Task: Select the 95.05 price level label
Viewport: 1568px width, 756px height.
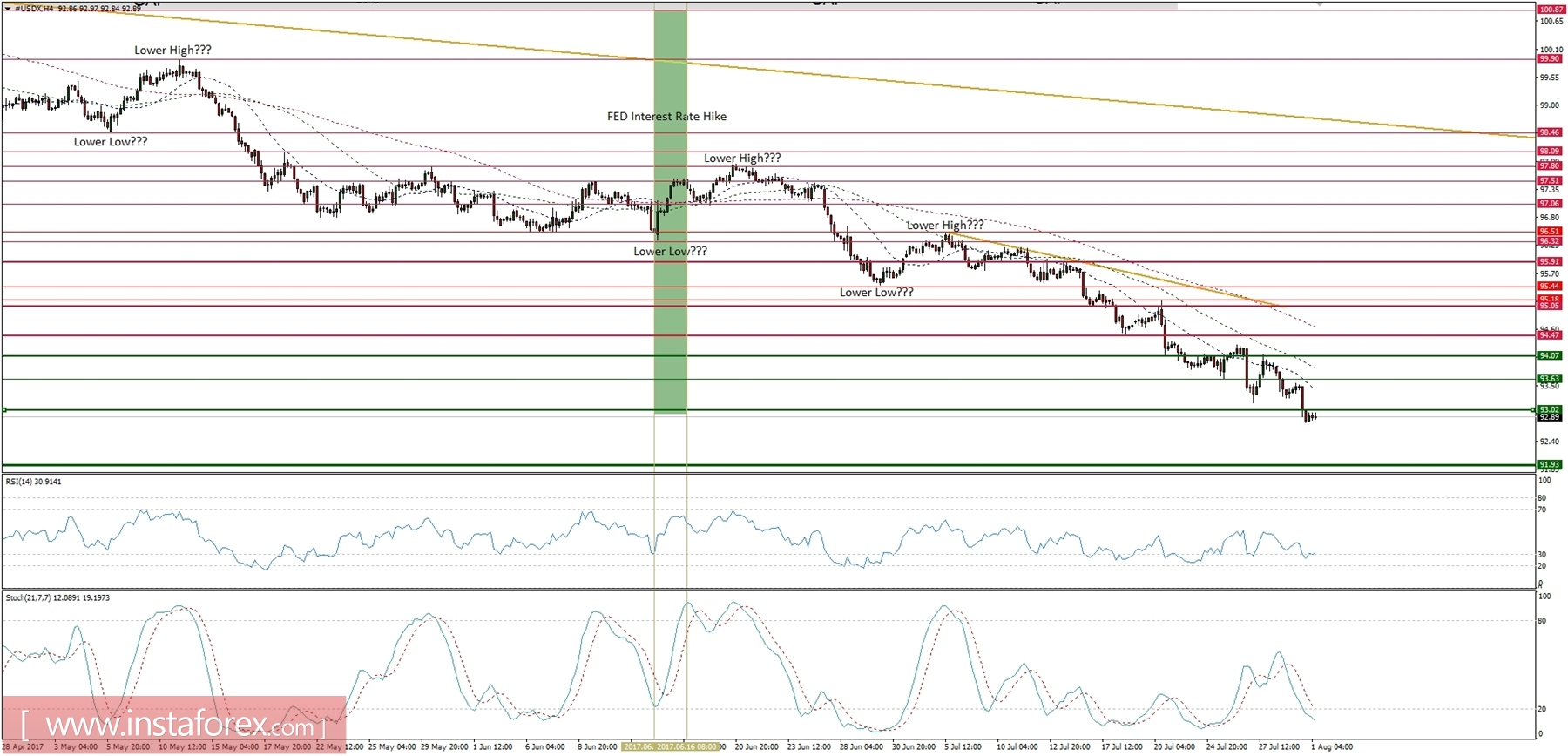Action: [x=1550, y=306]
